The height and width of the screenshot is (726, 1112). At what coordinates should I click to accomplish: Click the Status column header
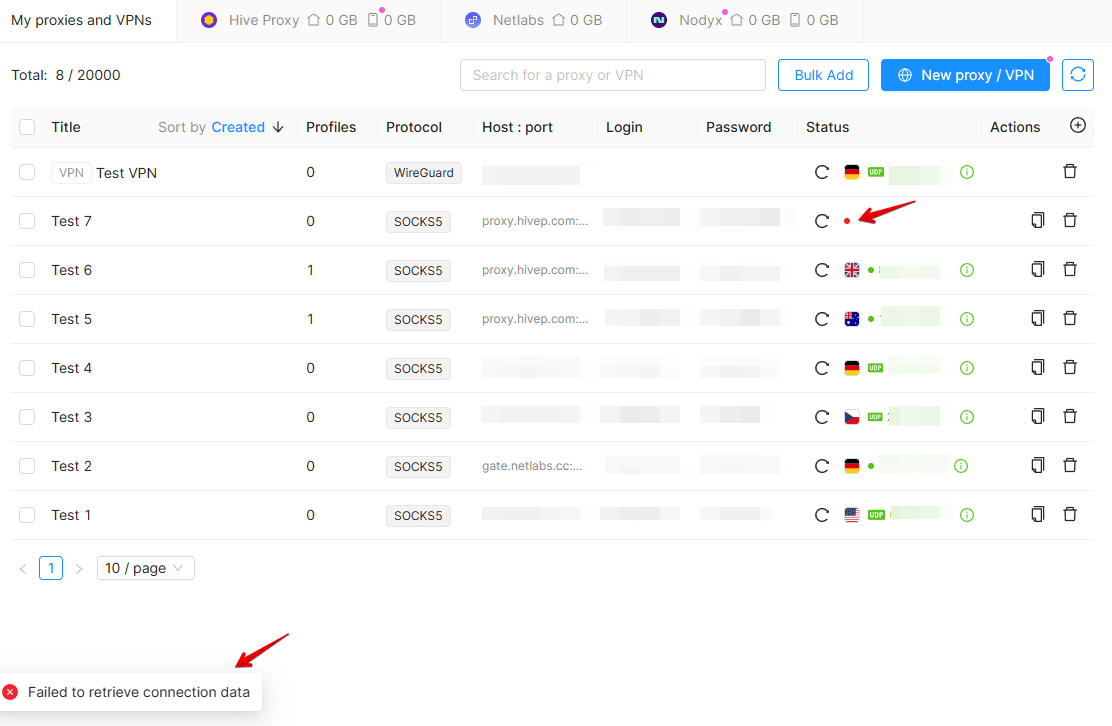click(827, 127)
